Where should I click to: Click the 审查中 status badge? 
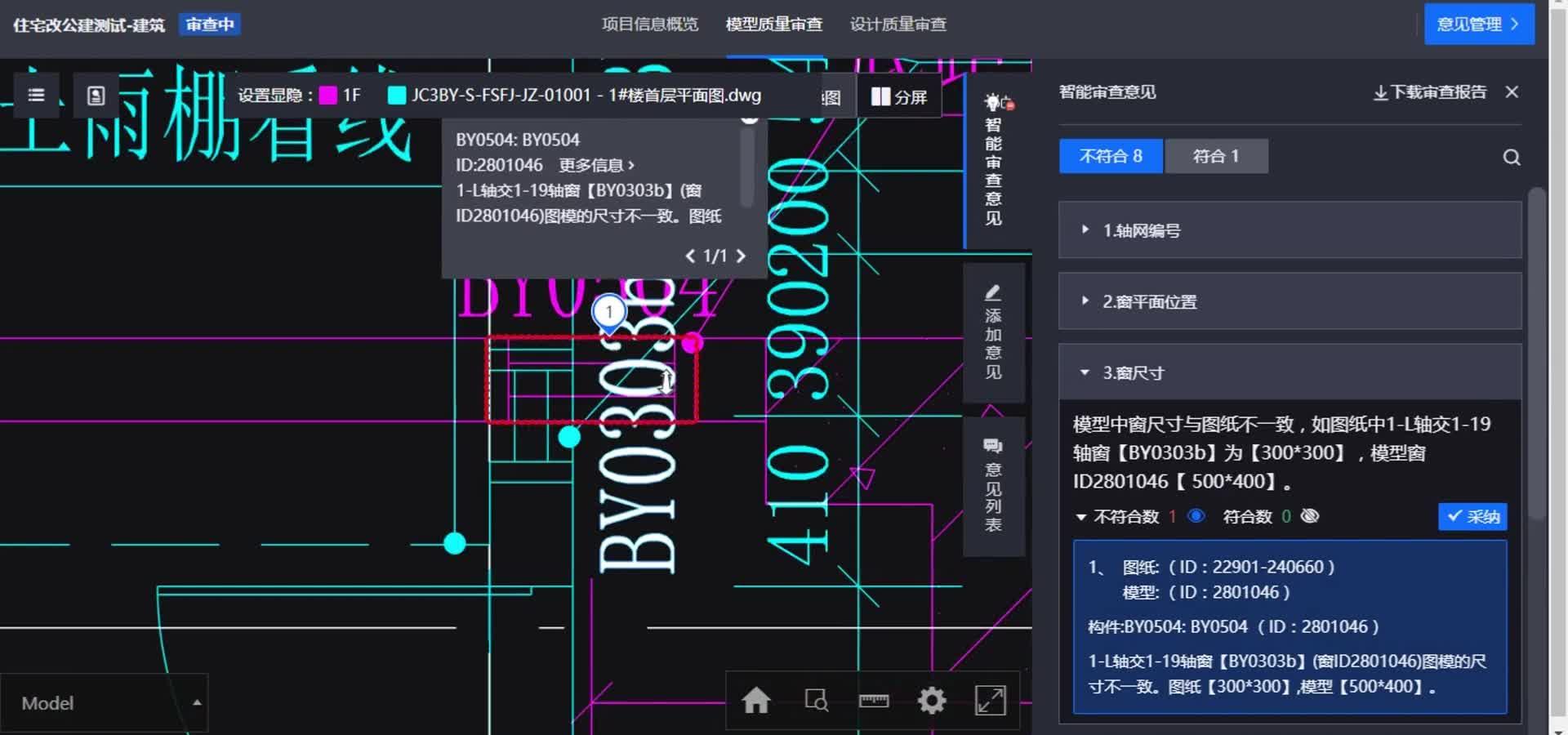click(210, 24)
